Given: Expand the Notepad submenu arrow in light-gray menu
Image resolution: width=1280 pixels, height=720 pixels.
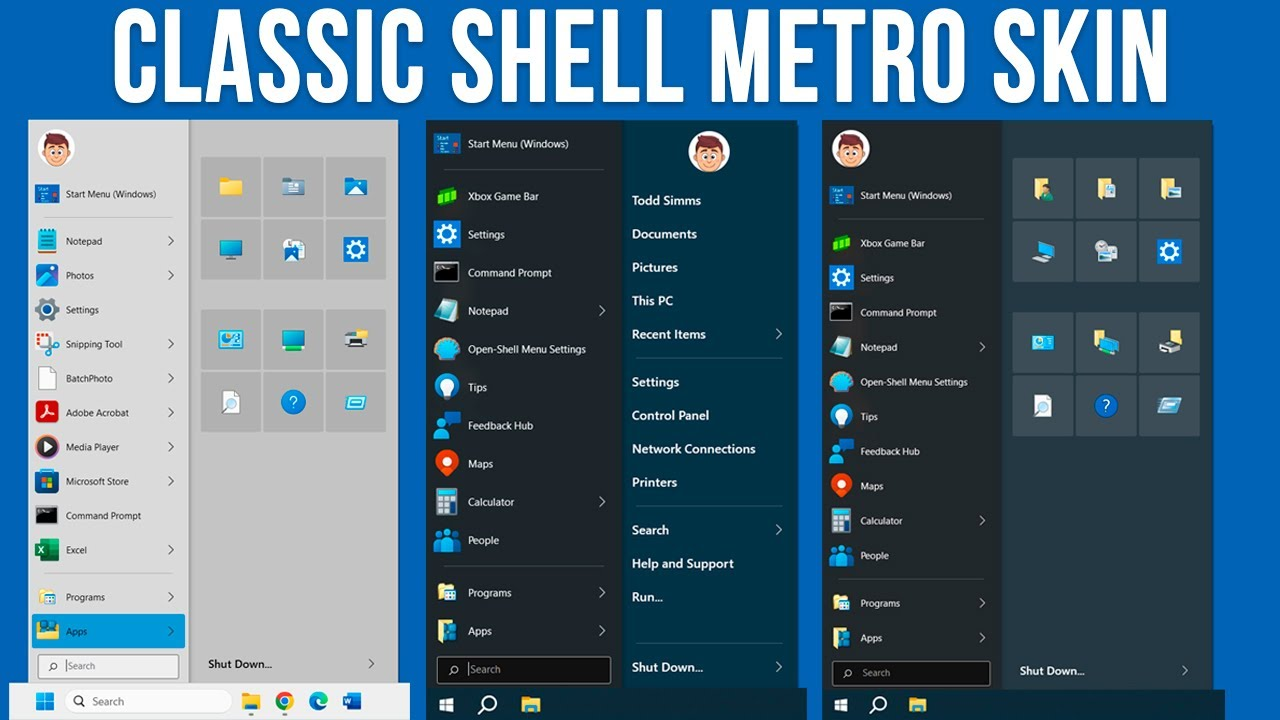Looking at the screenshot, I should click(x=171, y=241).
